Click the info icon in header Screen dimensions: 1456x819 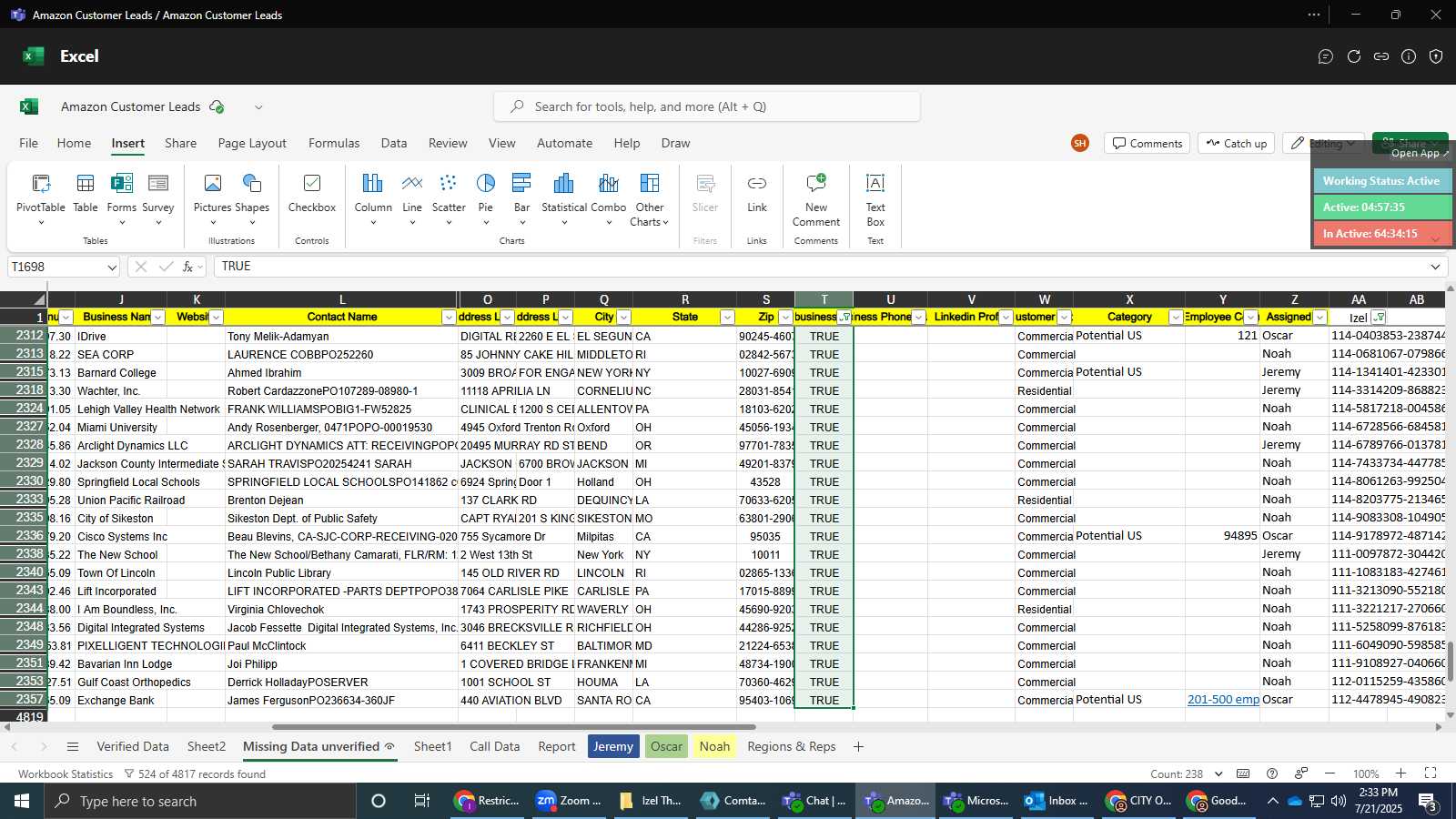(x=1409, y=56)
